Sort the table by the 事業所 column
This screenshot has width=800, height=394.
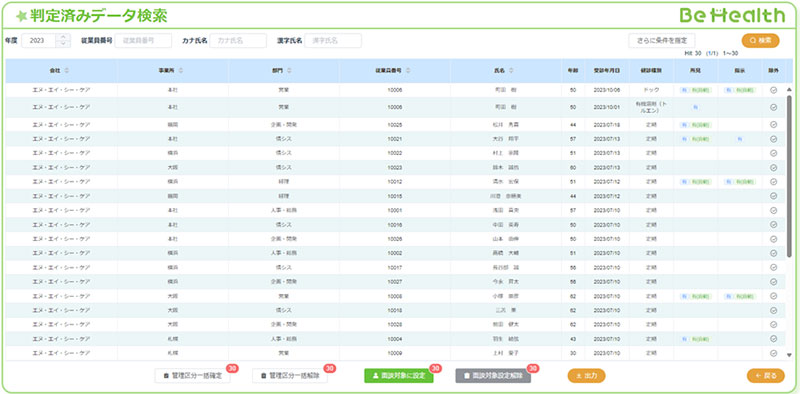(x=180, y=71)
